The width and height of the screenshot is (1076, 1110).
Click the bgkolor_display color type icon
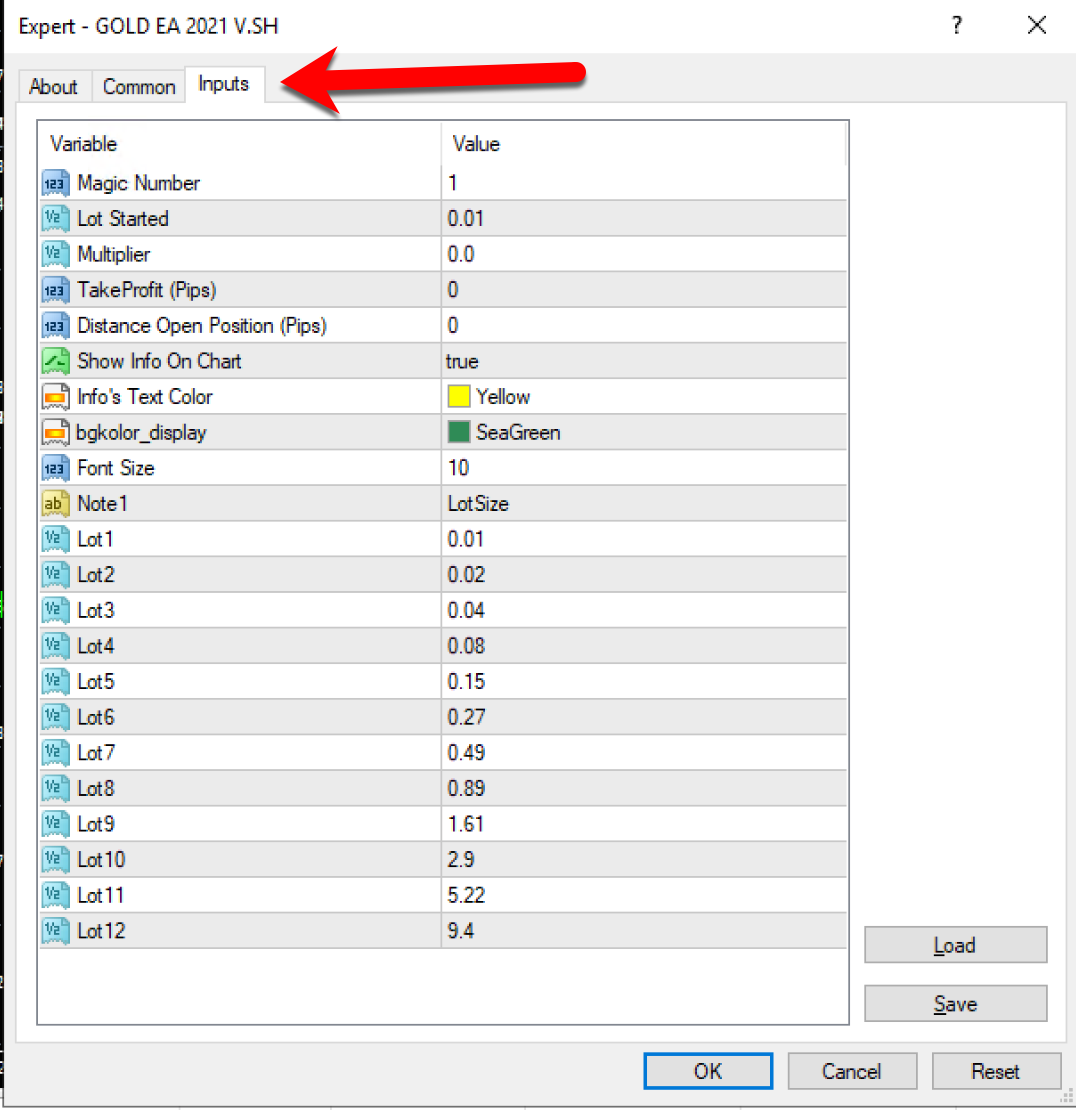coord(55,433)
